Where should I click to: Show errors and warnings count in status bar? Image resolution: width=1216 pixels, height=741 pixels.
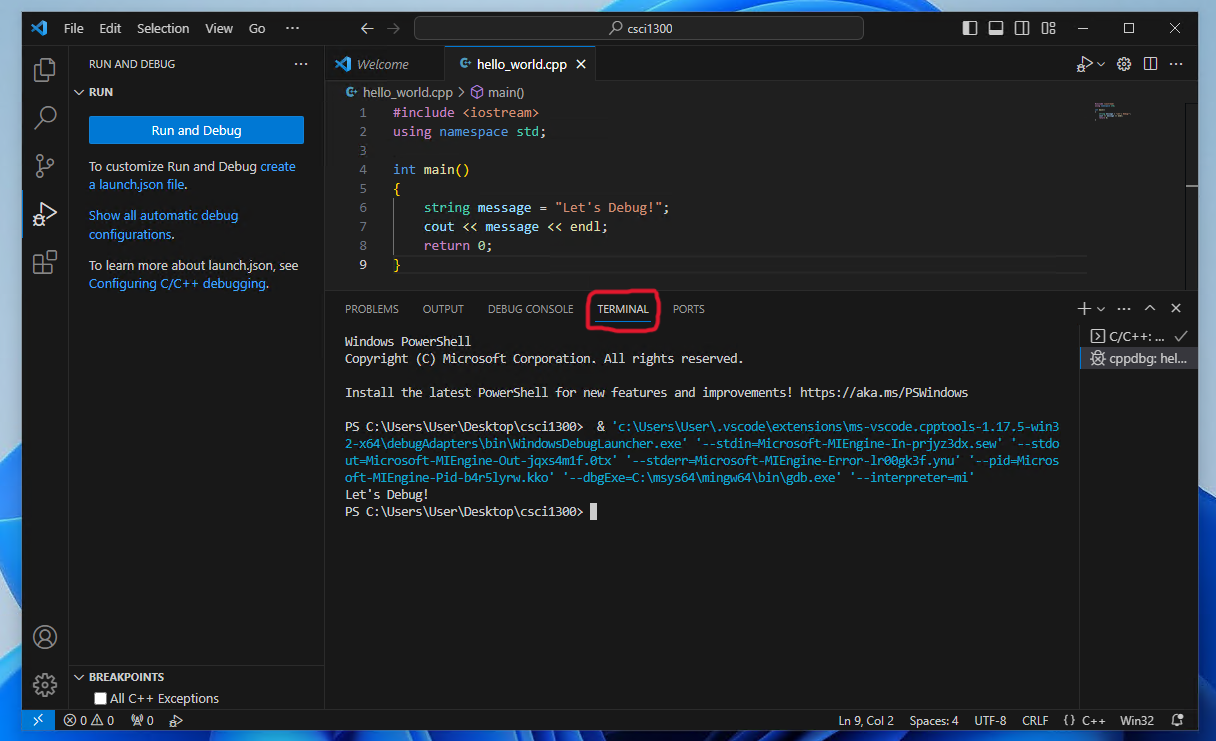point(89,720)
